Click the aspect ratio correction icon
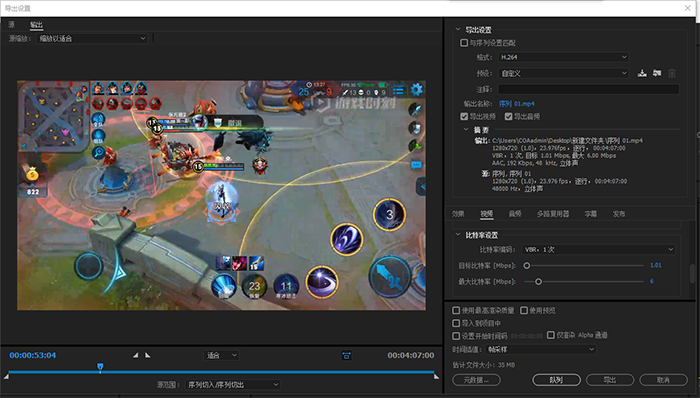 pyautogui.click(x=346, y=355)
